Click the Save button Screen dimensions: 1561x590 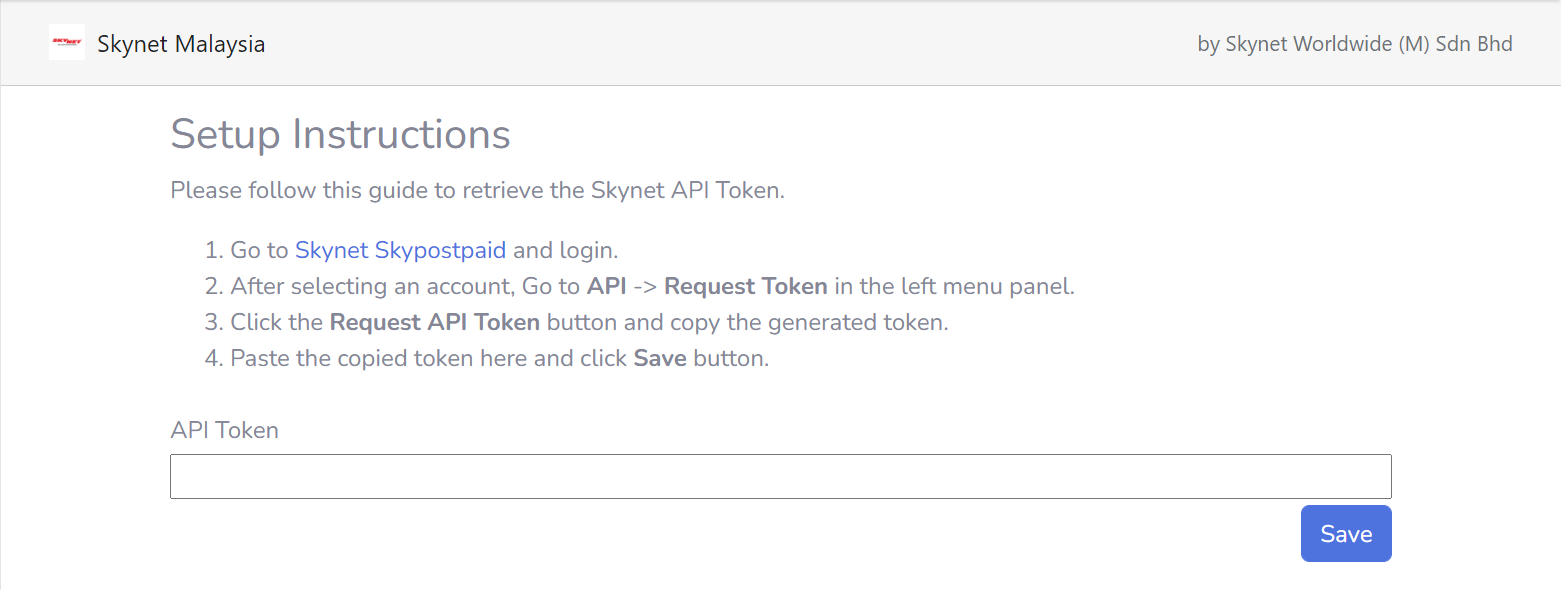click(x=1345, y=533)
